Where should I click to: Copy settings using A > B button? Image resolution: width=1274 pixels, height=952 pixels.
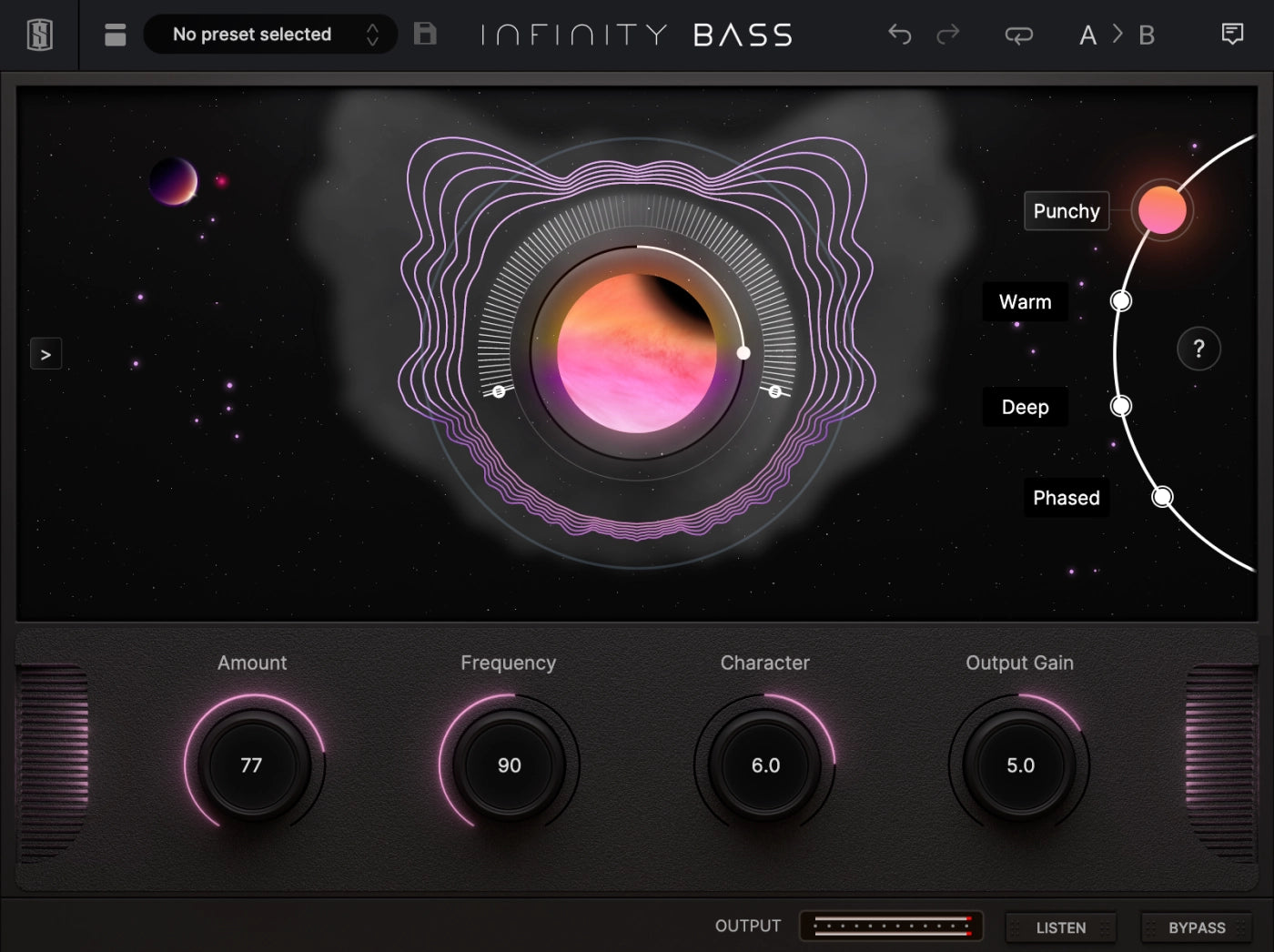pyautogui.click(x=1117, y=35)
